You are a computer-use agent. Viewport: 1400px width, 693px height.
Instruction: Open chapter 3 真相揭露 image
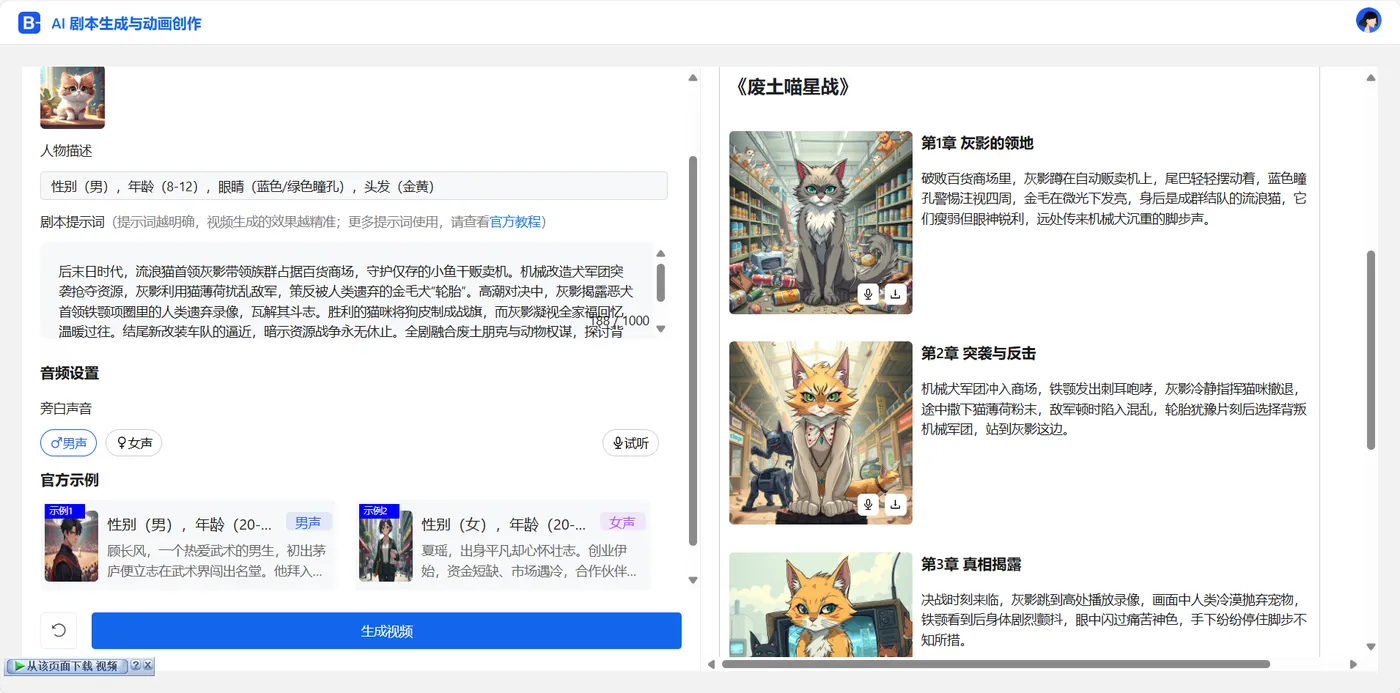[x=820, y=605]
